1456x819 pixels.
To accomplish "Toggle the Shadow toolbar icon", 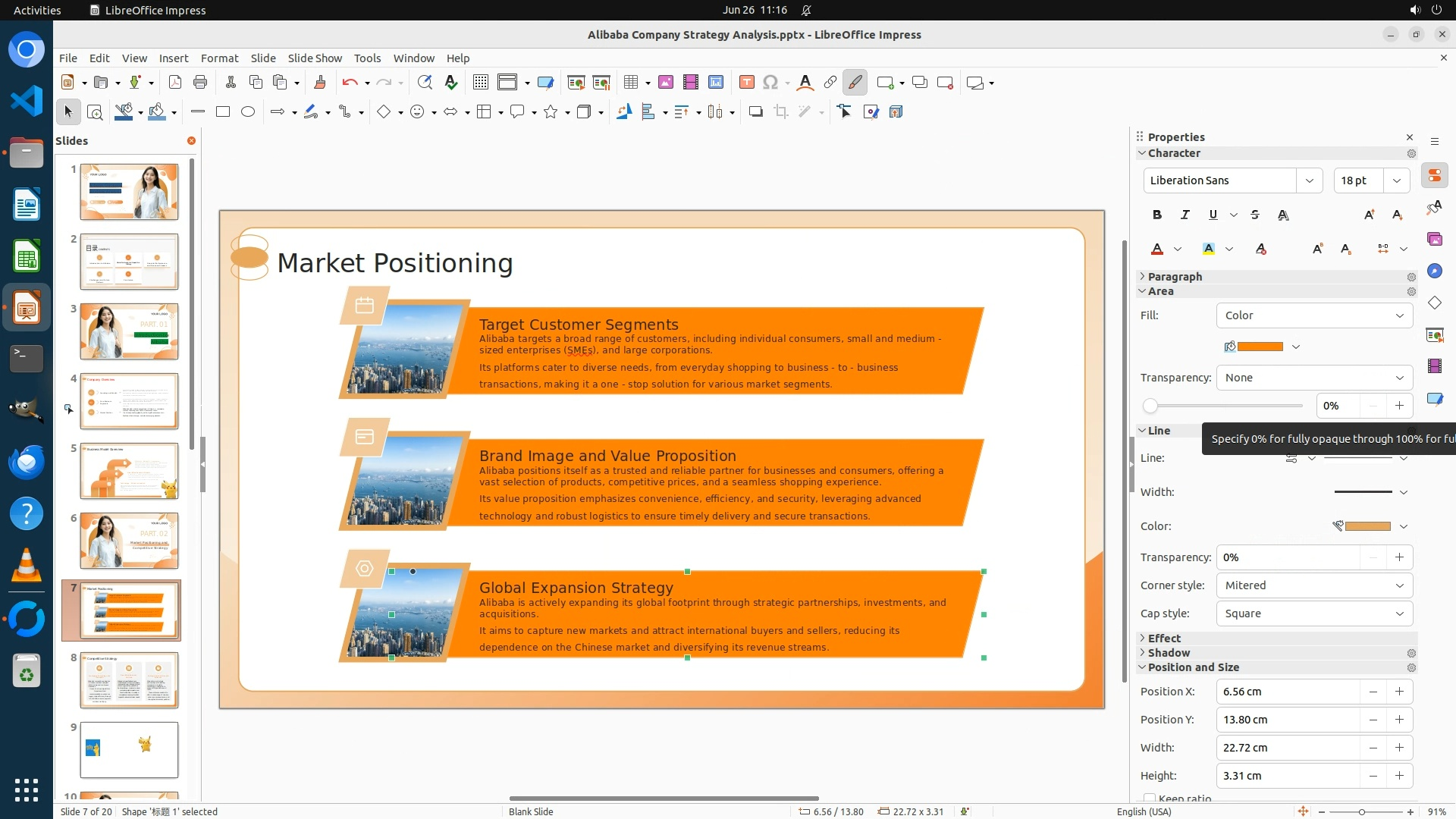I will (755, 112).
